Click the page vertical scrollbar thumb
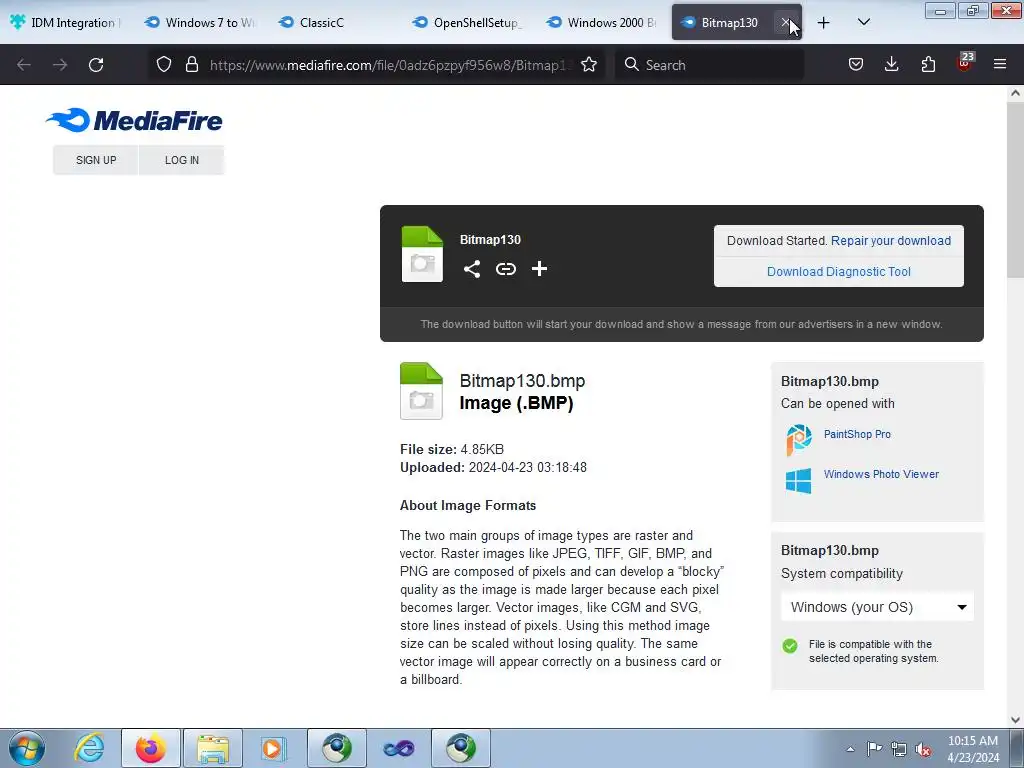The width and height of the screenshot is (1024, 768). click(x=1015, y=189)
